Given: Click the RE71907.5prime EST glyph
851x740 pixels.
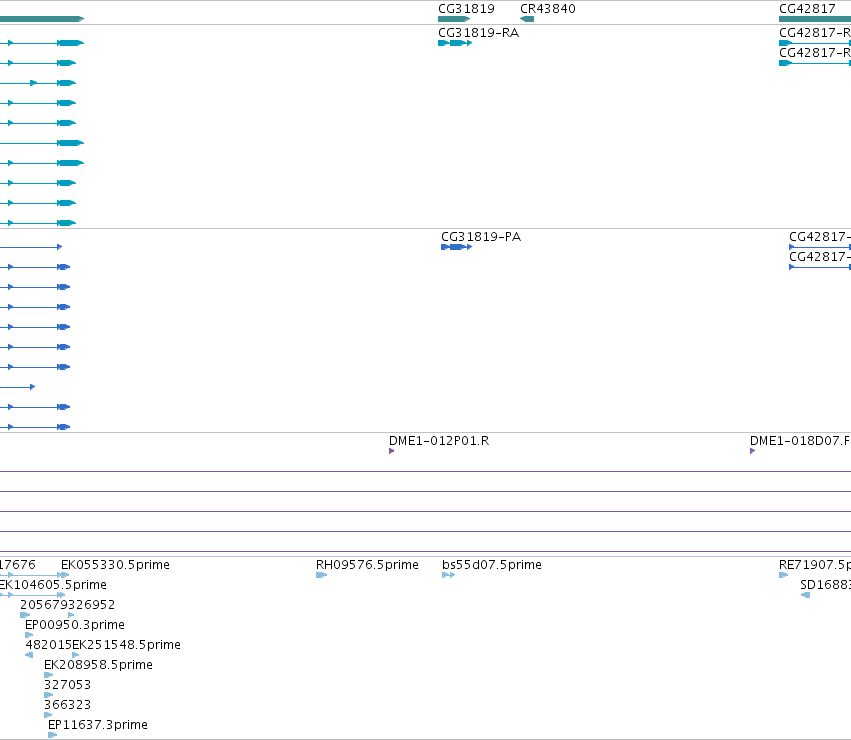Looking at the screenshot, I should pyautogui.click(x=783, y=575).
